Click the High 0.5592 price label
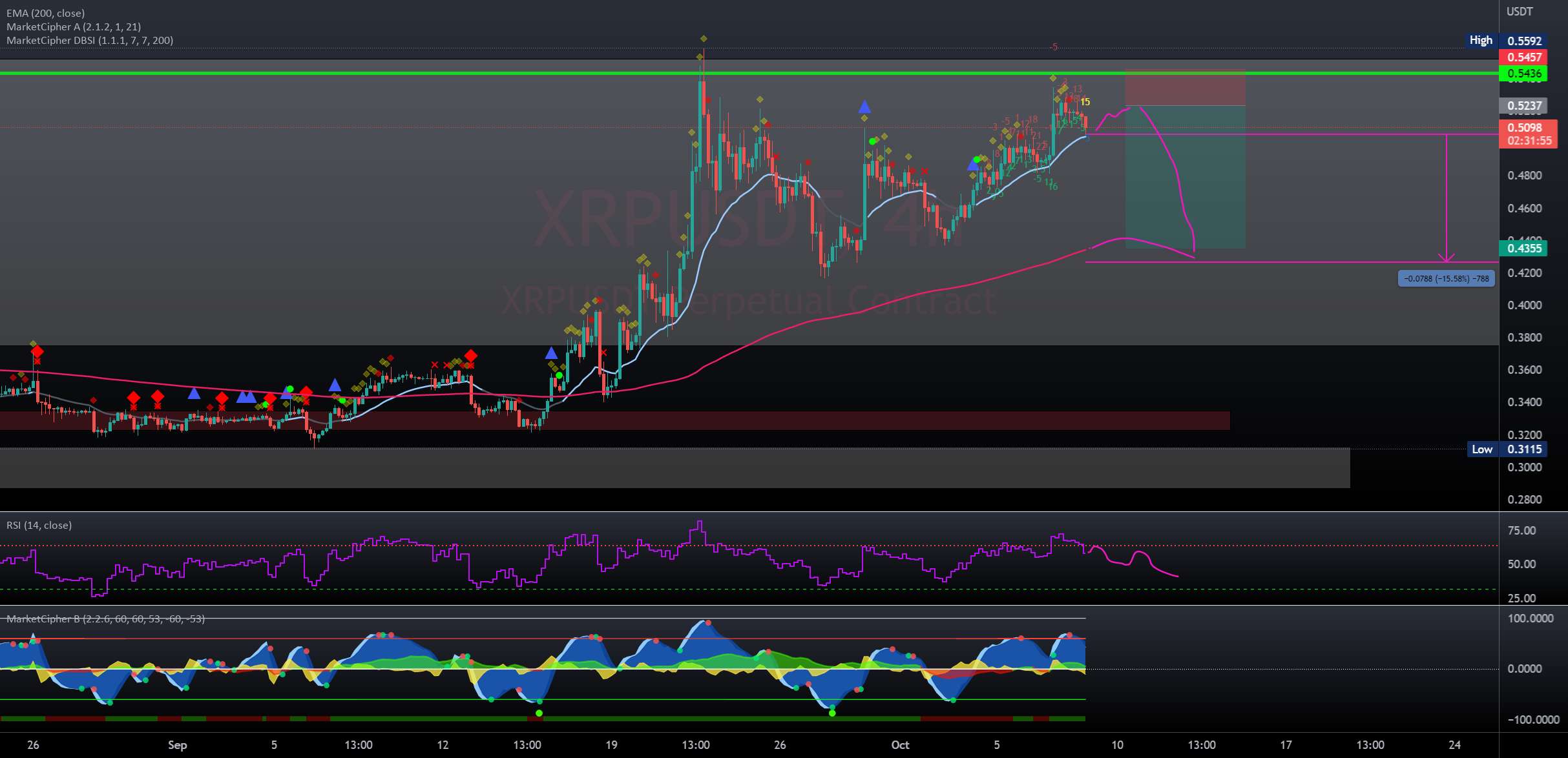 1506,41
